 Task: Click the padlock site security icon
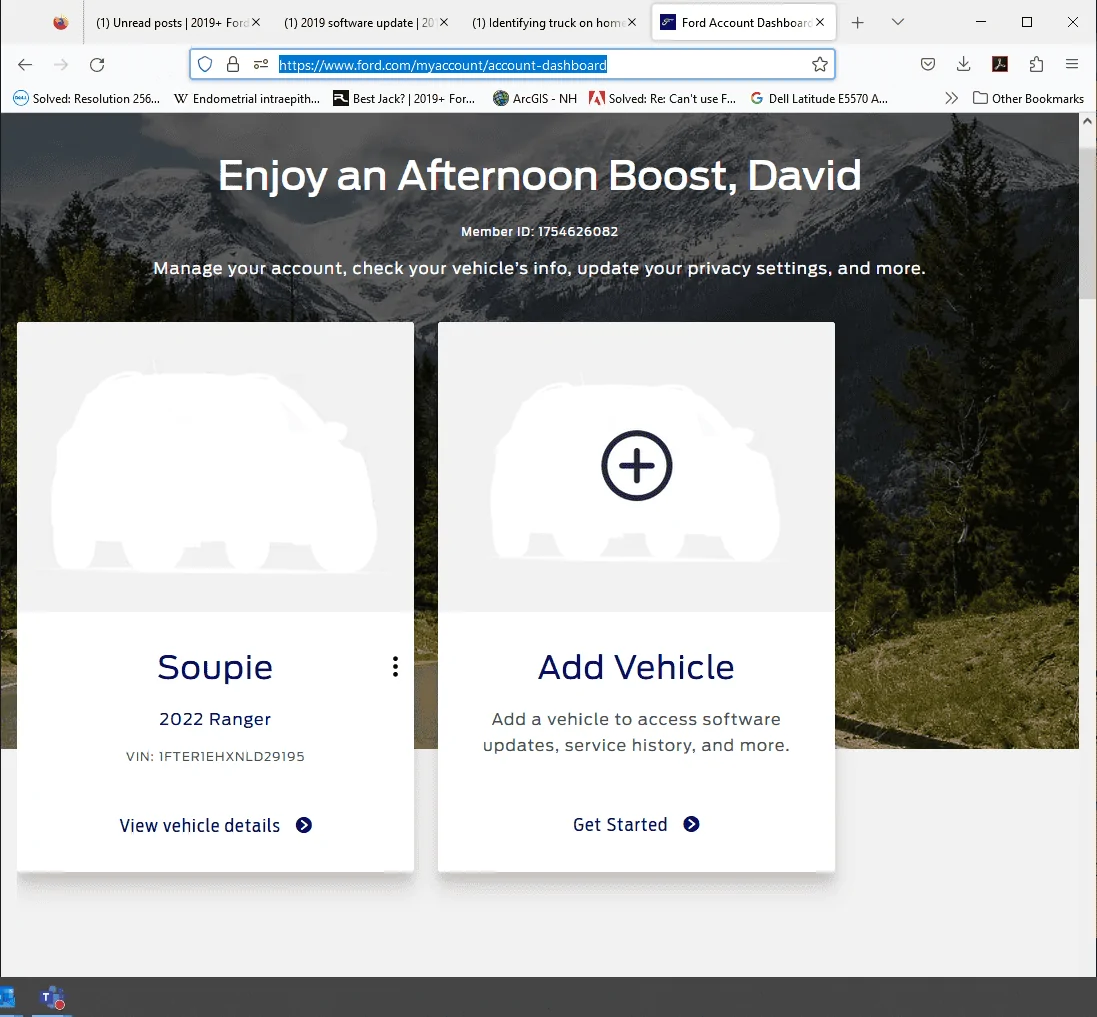click(233, 64)
